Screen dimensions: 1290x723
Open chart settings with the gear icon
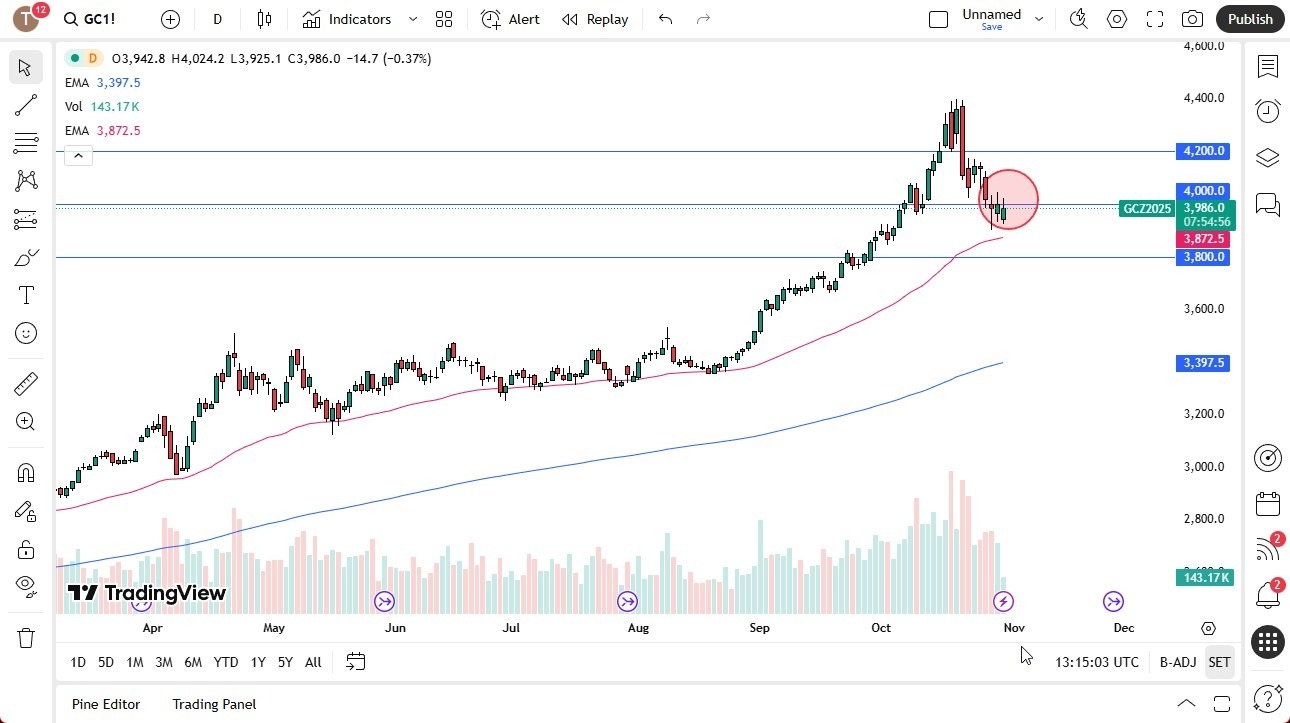[1117, 19]
